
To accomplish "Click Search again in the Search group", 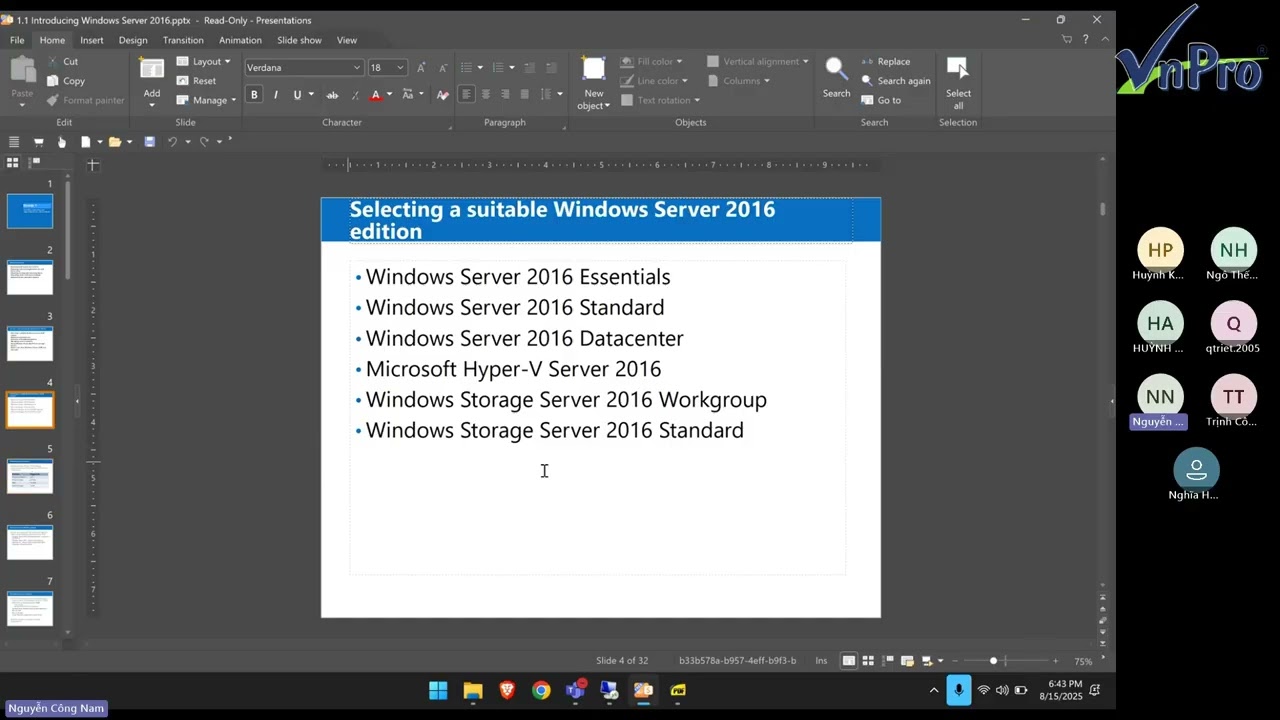I will pyautogui.click(x=896, y=81).
